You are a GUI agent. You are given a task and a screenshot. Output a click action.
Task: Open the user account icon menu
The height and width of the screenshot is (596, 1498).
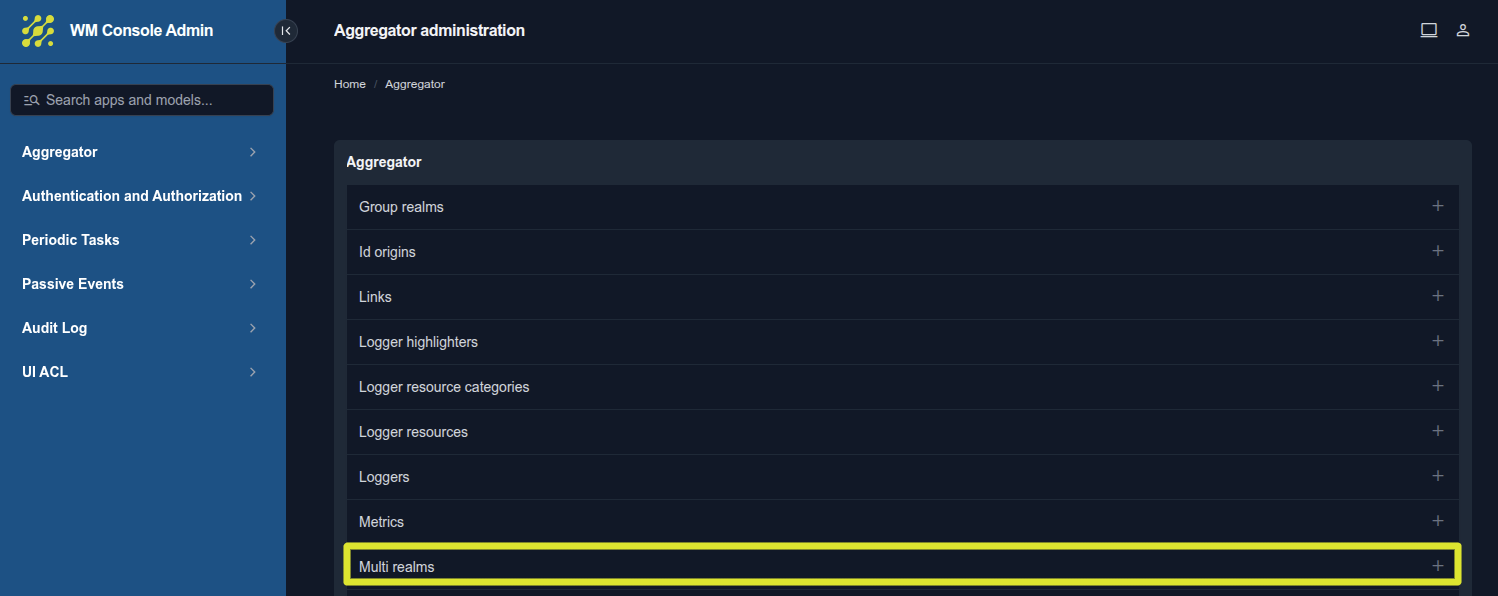1462,30
